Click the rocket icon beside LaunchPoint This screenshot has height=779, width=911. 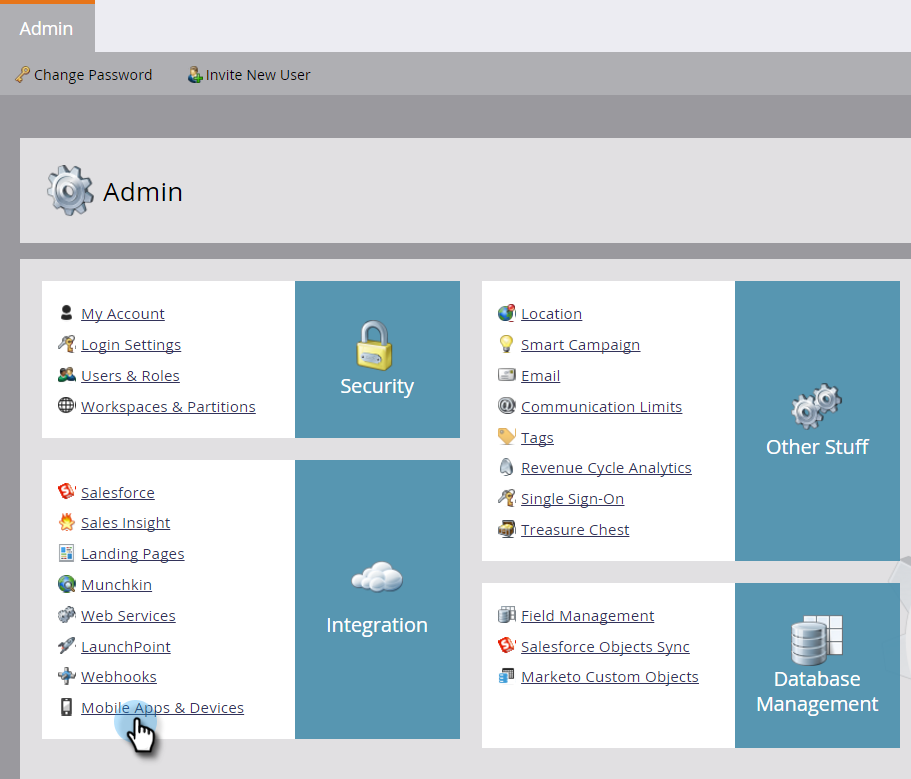(x=67, y=645)
